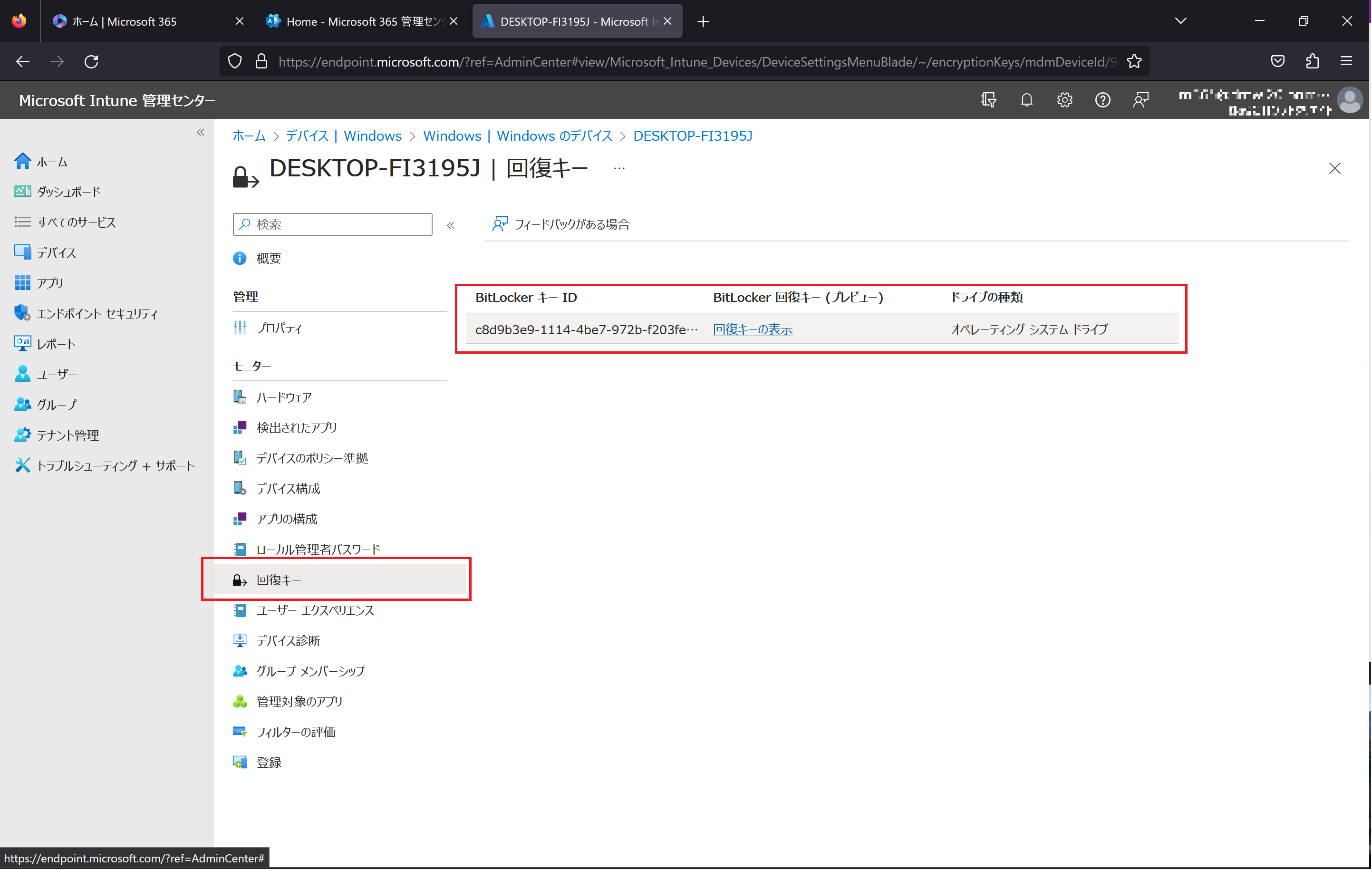Open the header feedback icon
1372x870 pixels.
point(1140,100)
